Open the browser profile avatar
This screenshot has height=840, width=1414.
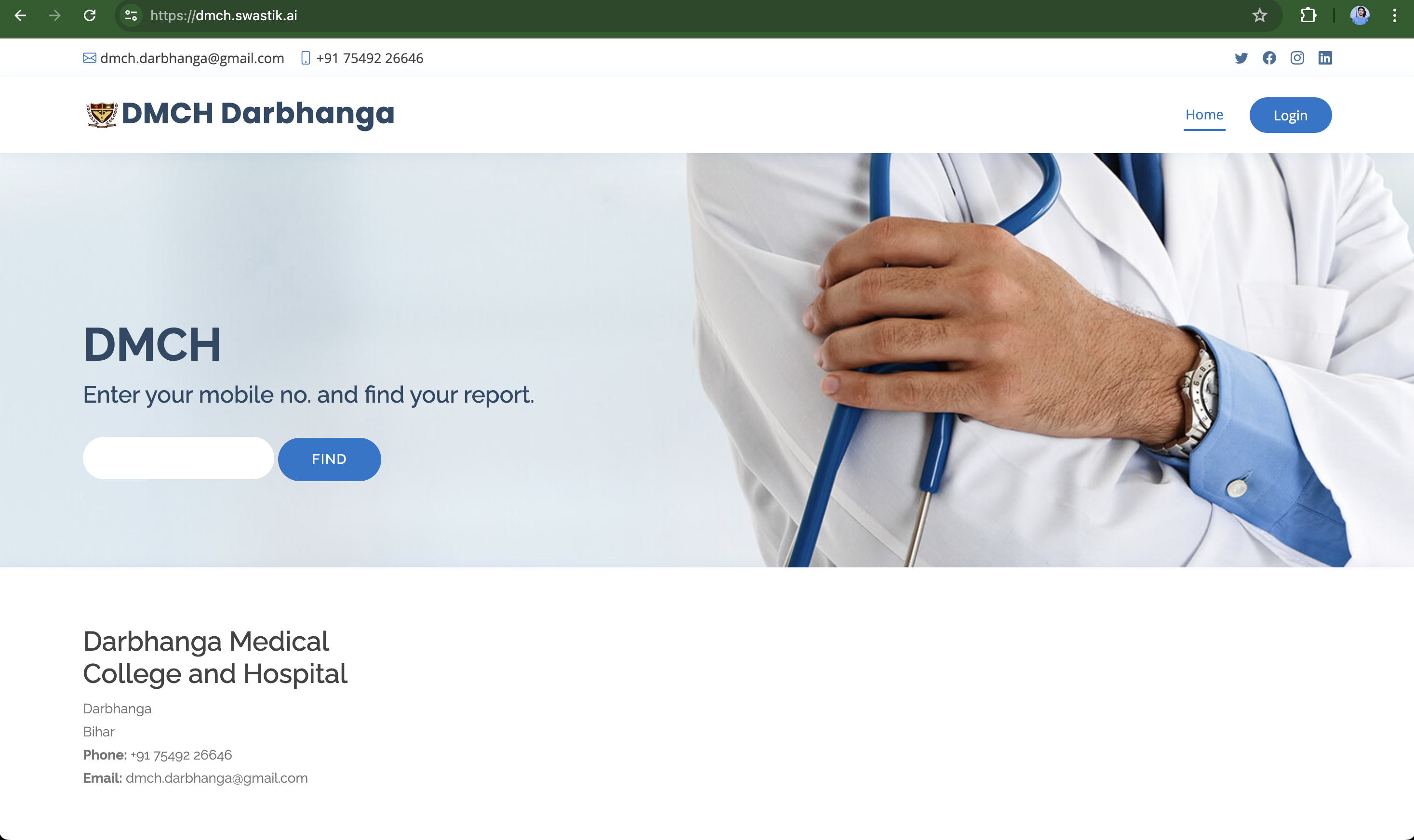1360,15
